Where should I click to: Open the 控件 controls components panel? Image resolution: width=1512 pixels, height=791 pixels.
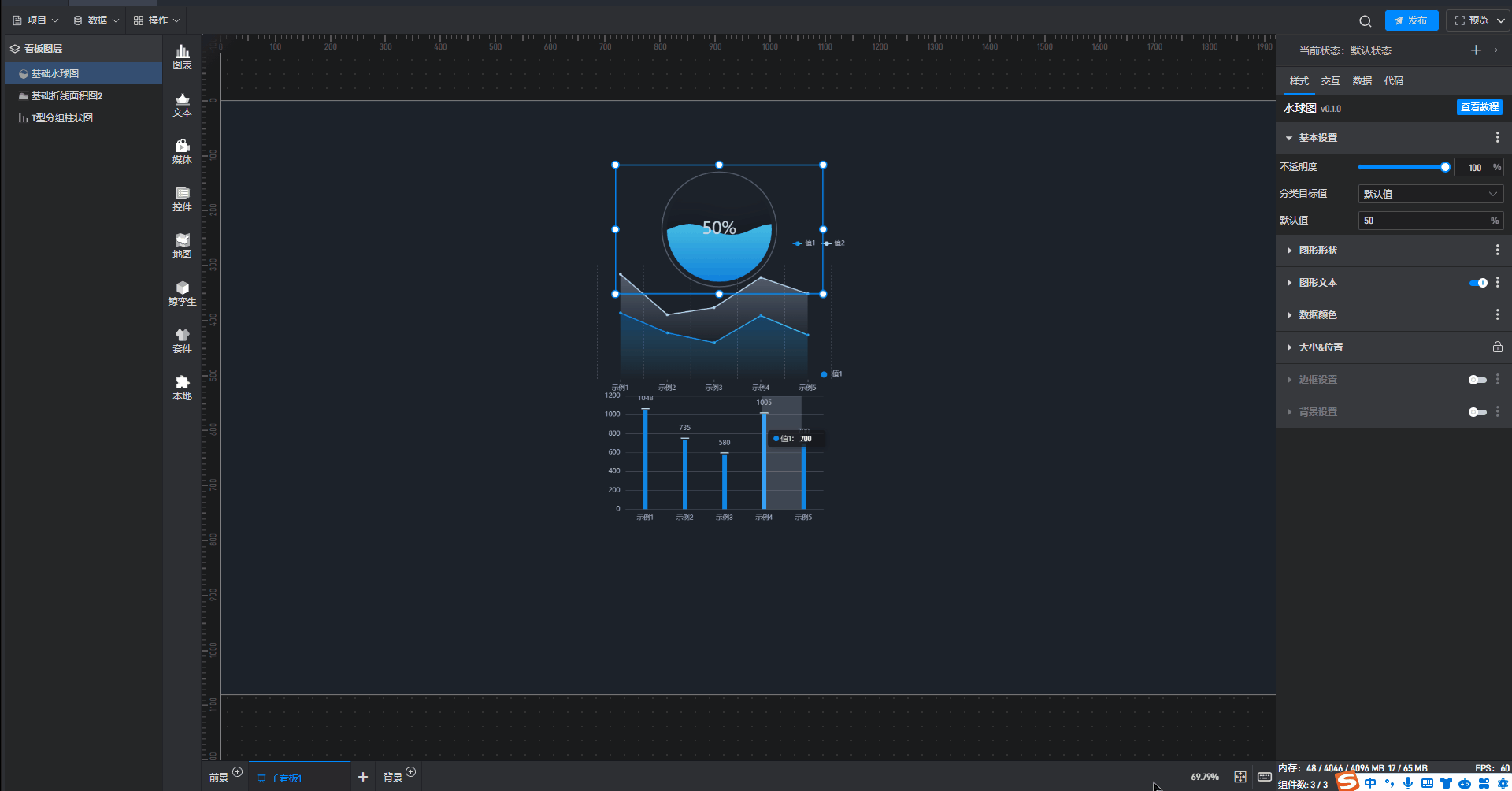[182, 199]
